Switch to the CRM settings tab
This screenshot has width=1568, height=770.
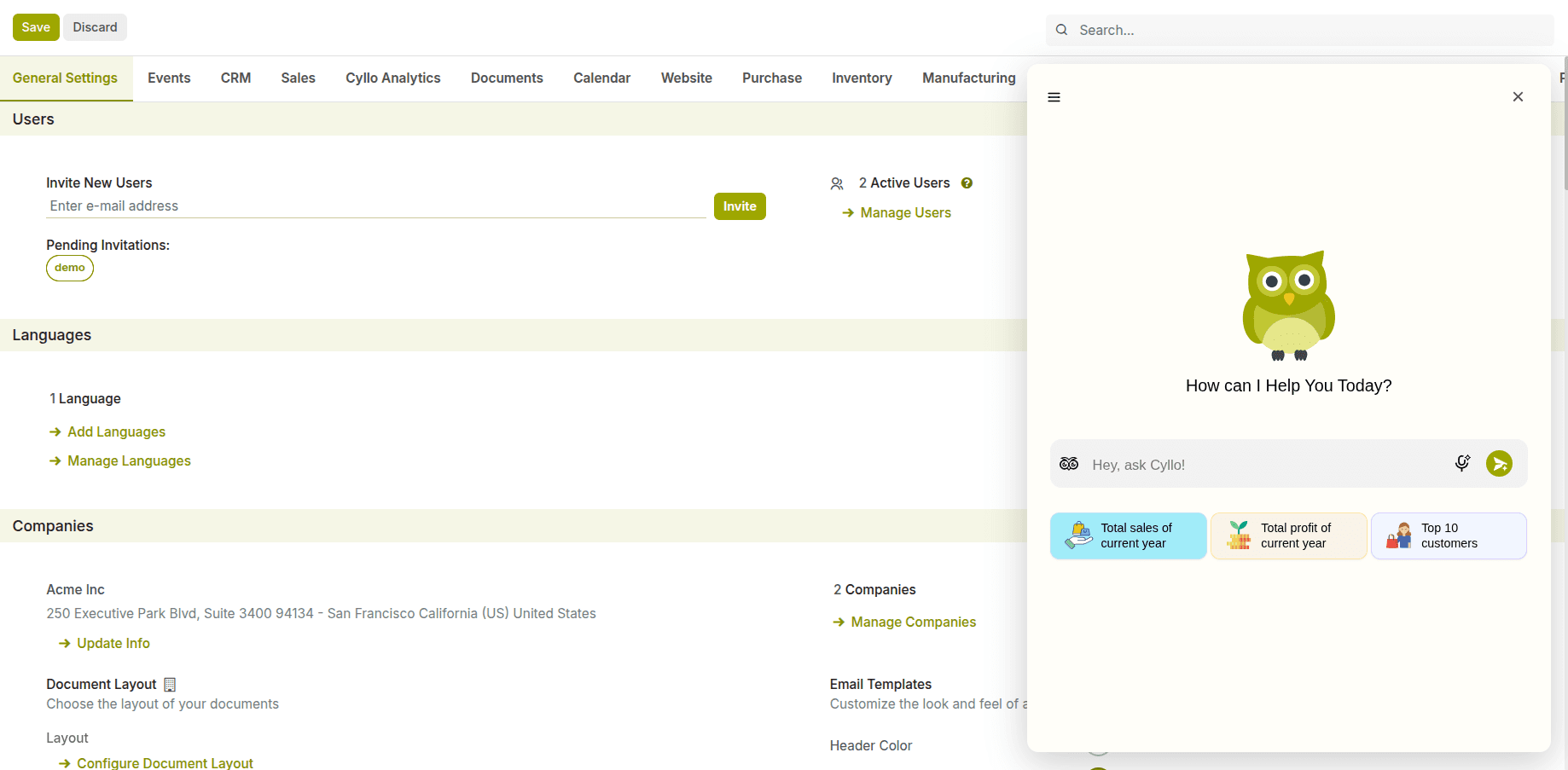(x=235, y=78)
